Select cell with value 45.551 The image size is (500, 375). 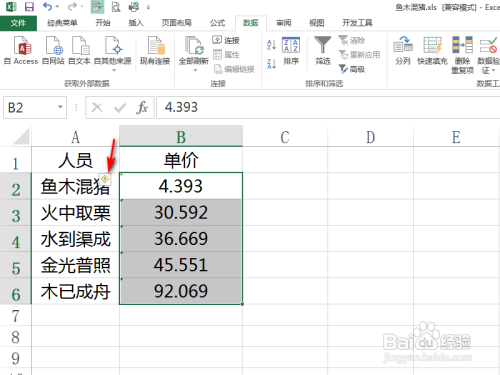click(x=181, y=265)
